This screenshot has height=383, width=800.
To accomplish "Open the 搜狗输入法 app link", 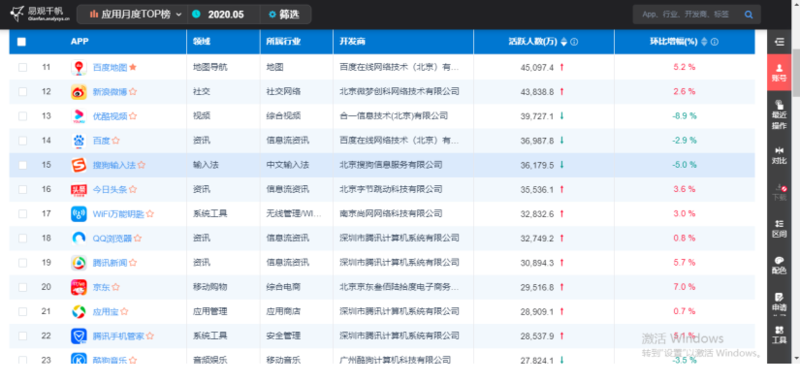I will coord(114,165).
